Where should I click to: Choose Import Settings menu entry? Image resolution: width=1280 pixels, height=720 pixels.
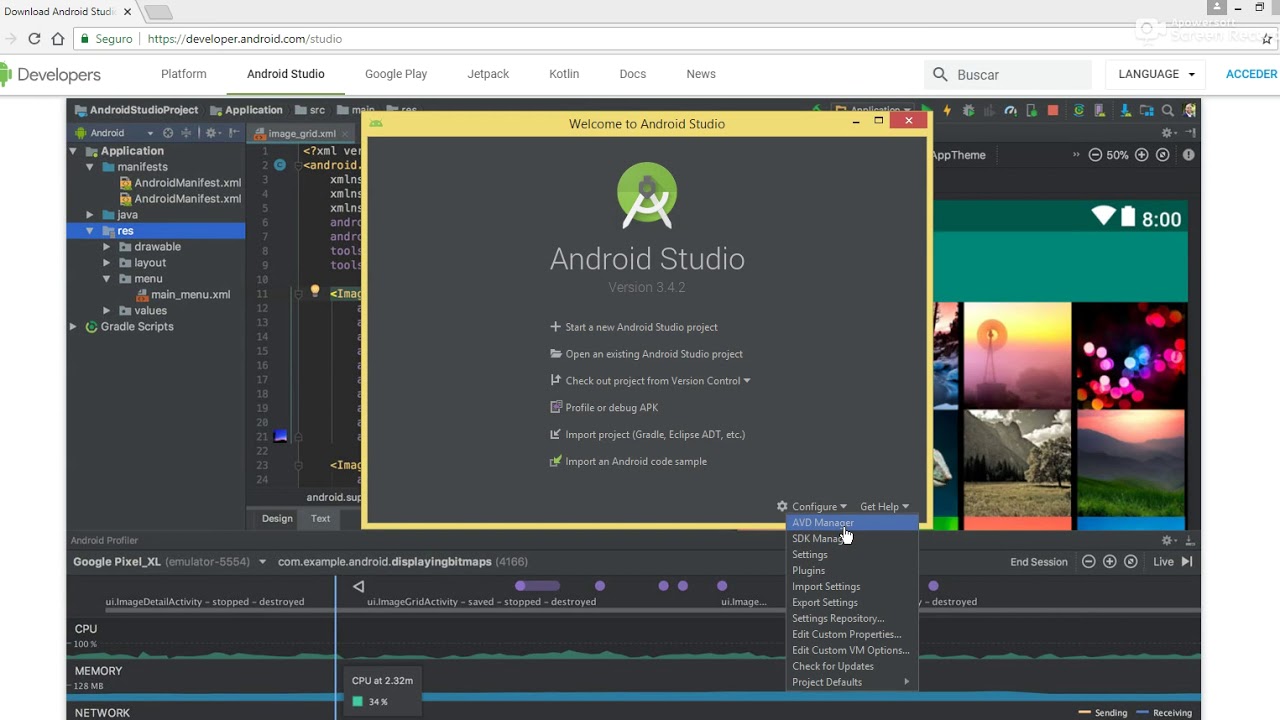tap(851, 587)
